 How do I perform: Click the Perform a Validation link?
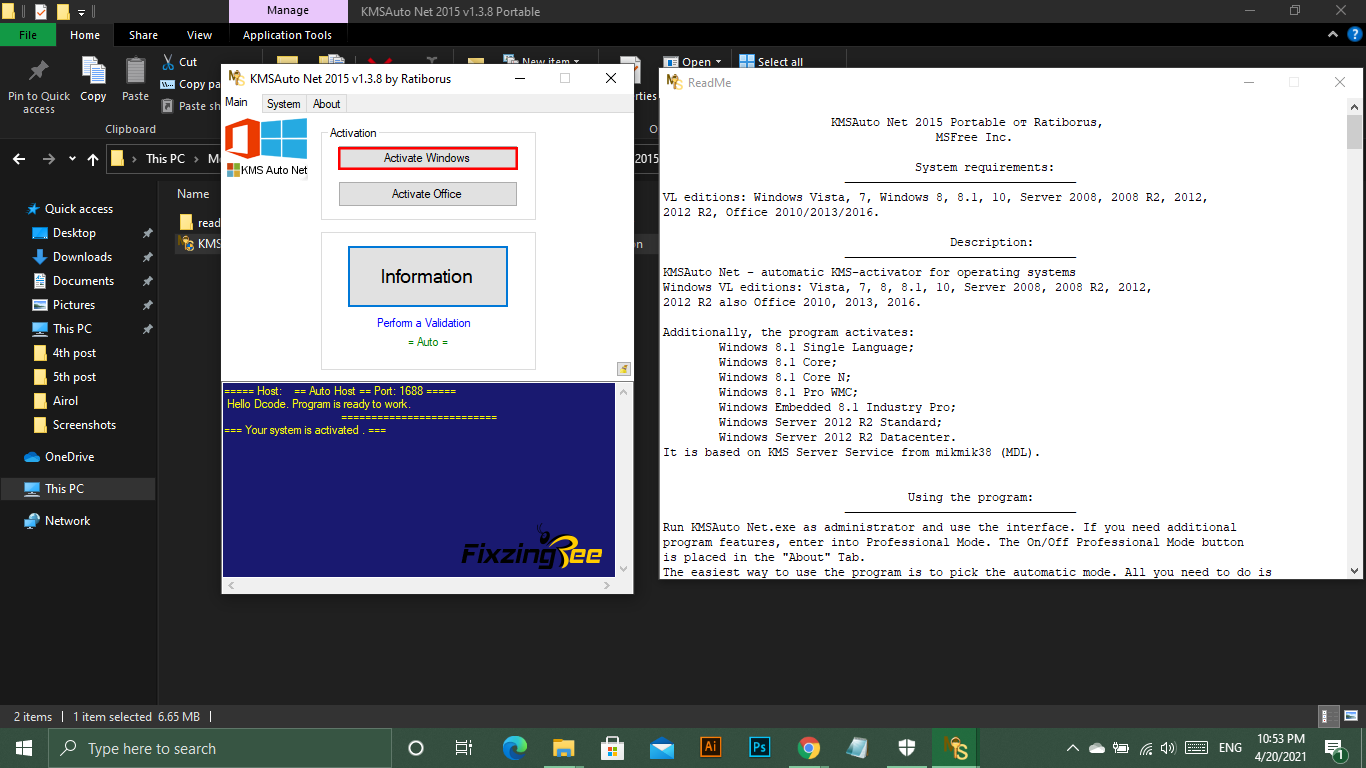pyautogui.click(x=423, y=323)
